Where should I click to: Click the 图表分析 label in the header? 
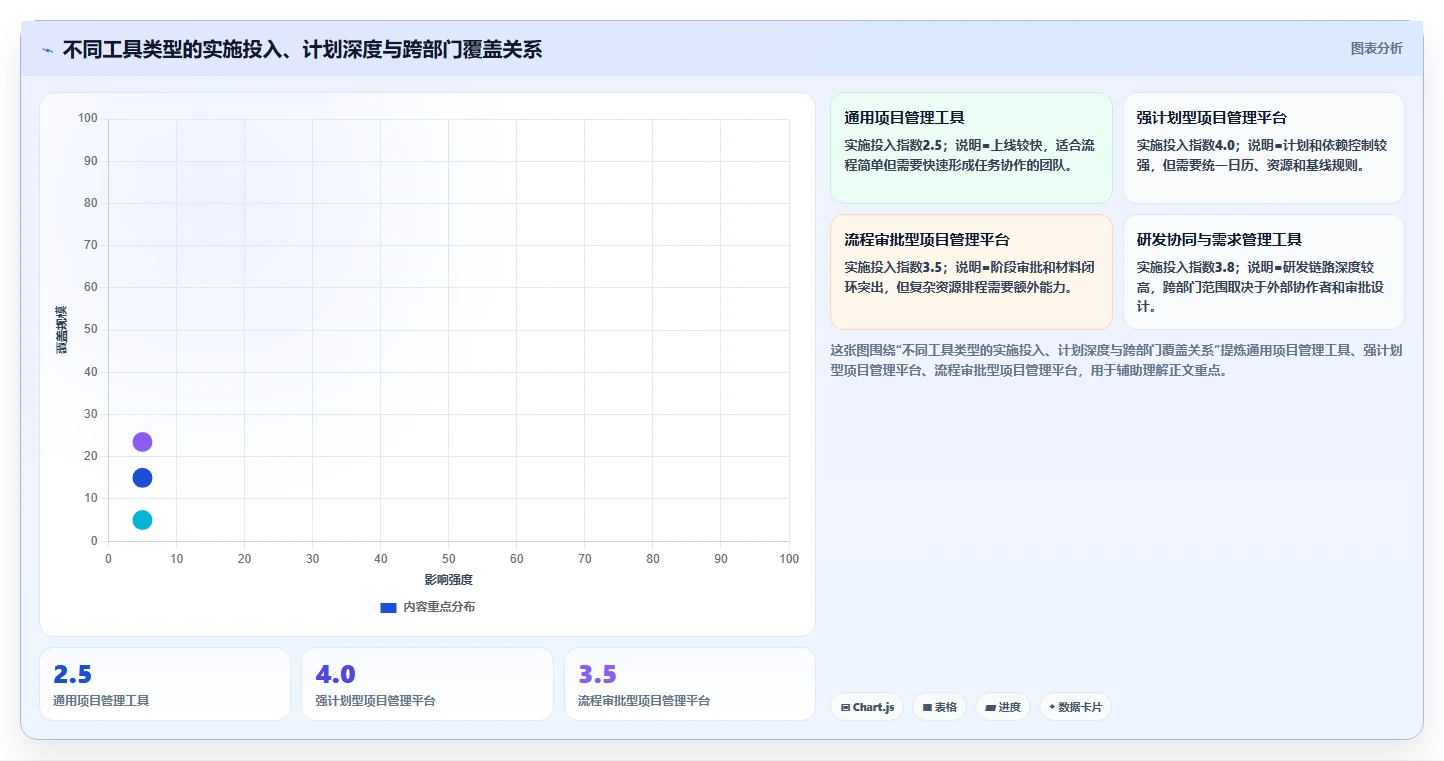pos(1376,48)
